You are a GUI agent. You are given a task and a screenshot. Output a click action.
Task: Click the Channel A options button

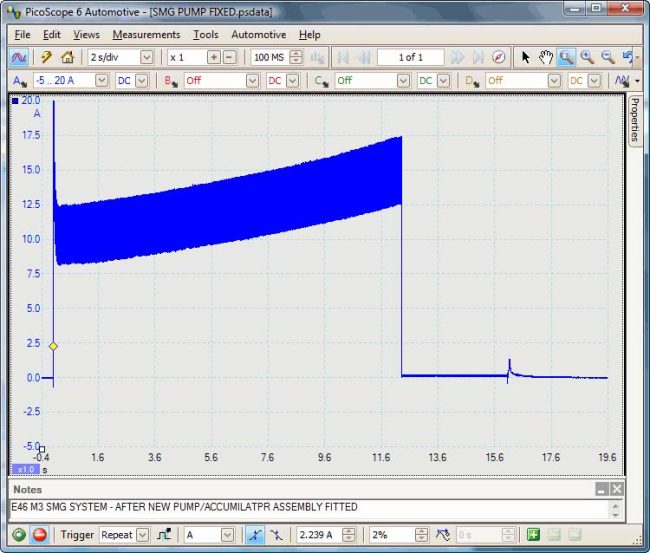coord(19,80)
